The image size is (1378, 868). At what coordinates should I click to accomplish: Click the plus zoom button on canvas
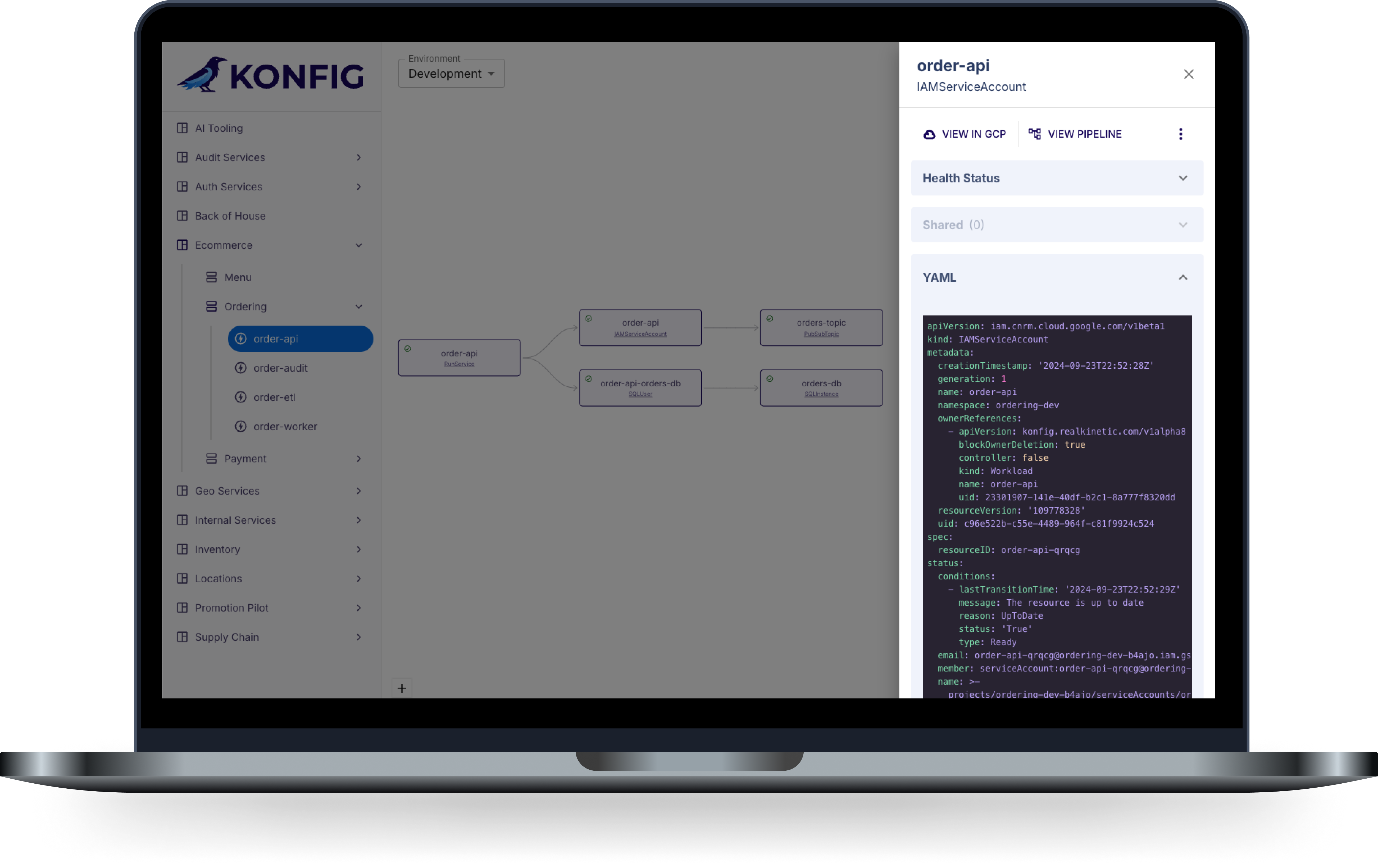tap(402, 688)
